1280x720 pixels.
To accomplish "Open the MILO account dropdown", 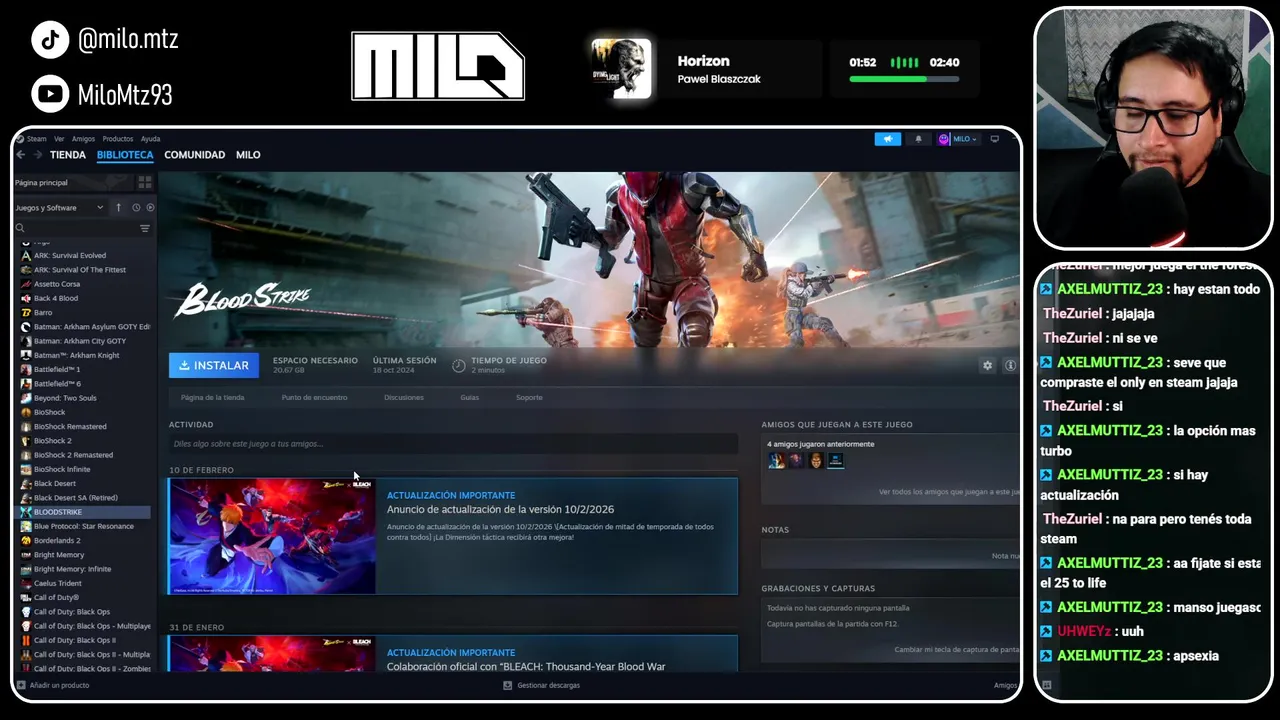I will coord(958,139).
